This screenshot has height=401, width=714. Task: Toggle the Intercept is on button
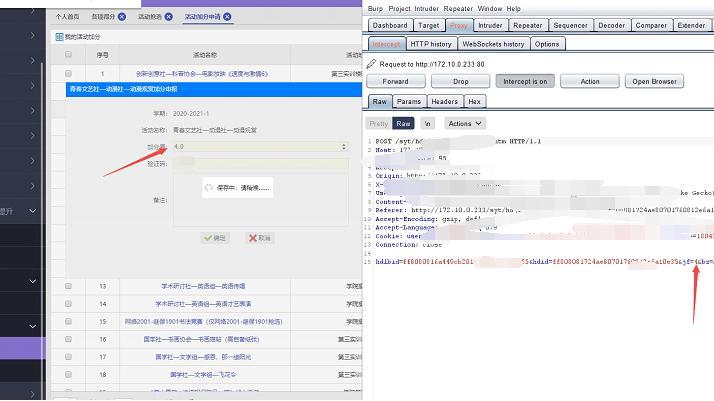tap(525, 81)
